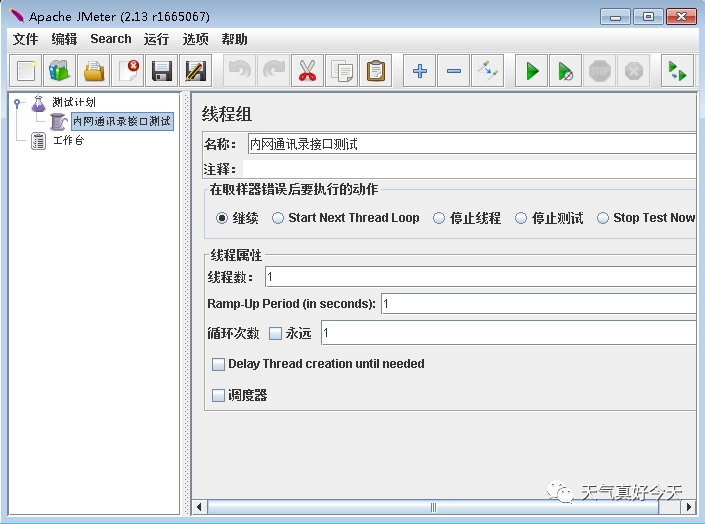705x524 pixels.
Task: Open the 运行 menu
Action: (156, 39)
